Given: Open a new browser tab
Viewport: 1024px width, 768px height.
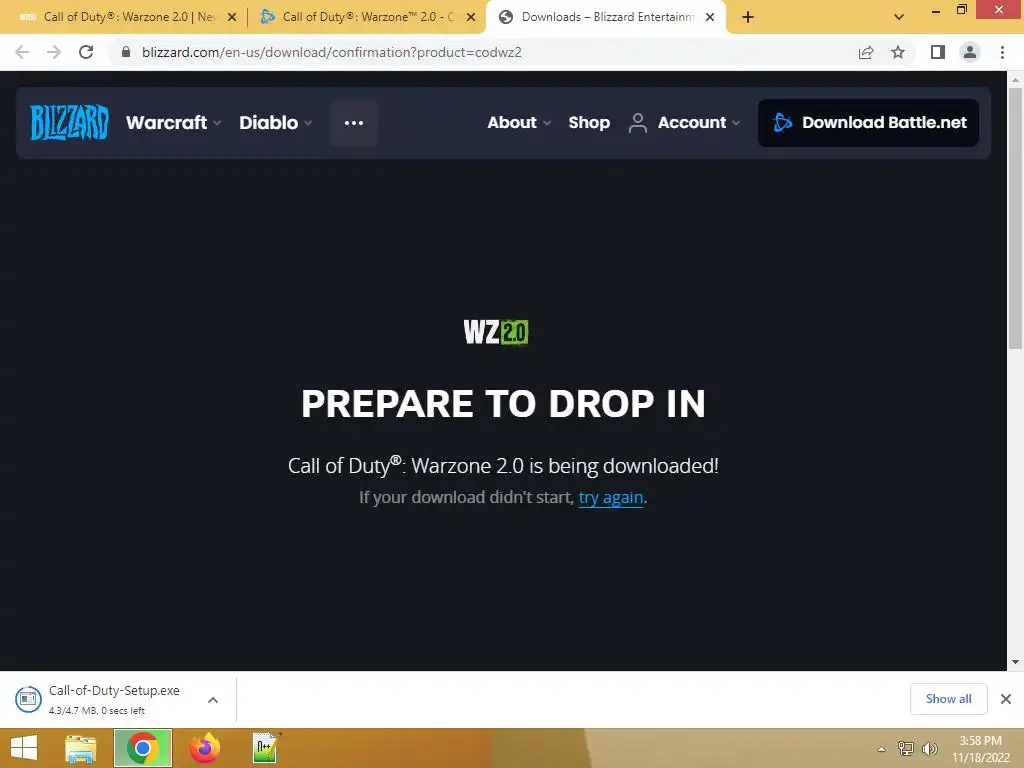Looking at the screenshot, I should tap(748, 17).
